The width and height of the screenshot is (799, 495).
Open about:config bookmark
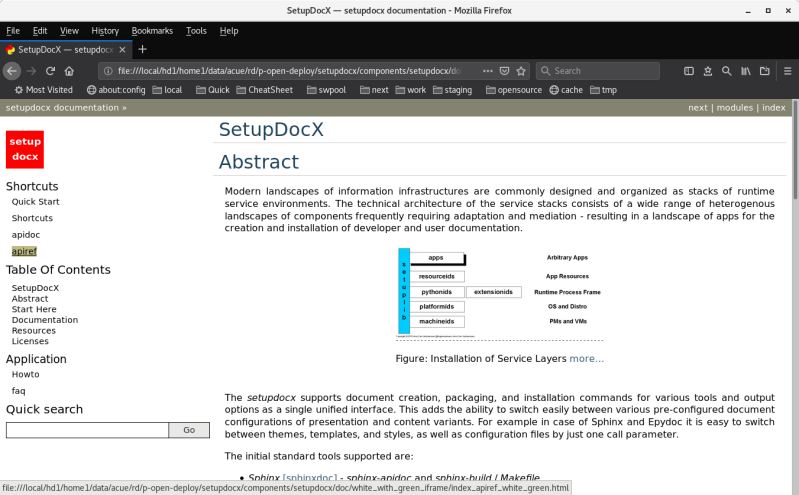click(x=116, y=90)
